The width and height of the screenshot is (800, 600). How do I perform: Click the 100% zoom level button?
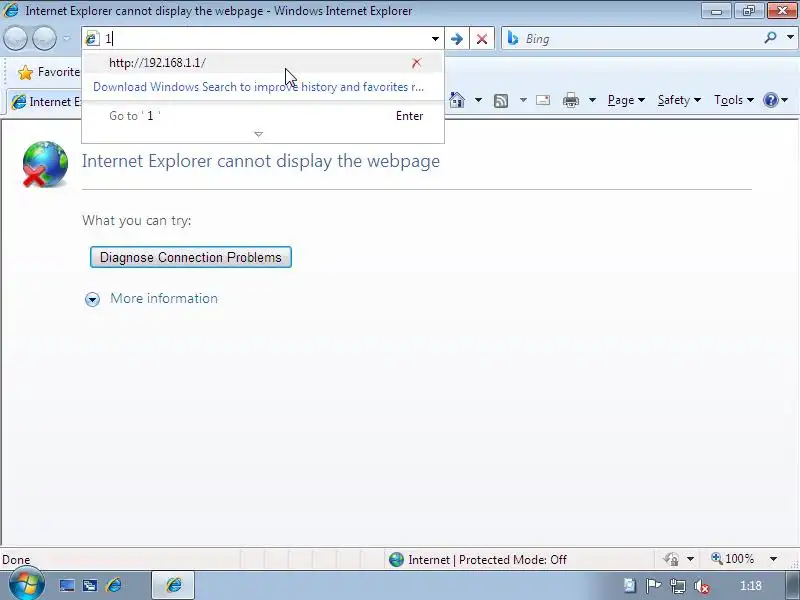732,559
